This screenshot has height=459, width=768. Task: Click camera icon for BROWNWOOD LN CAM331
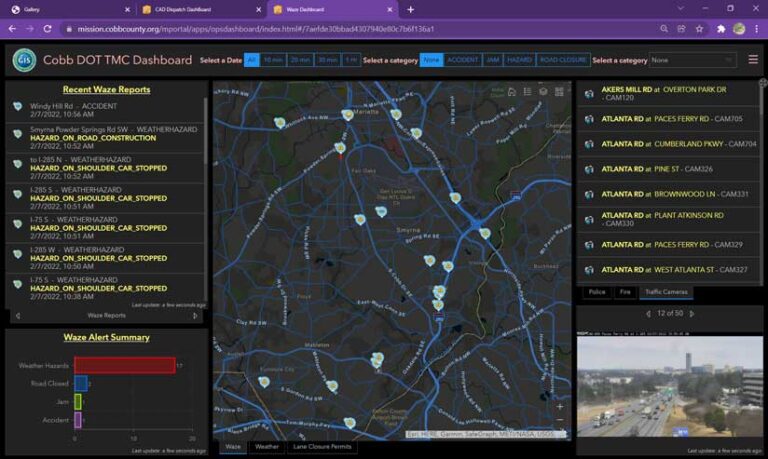(x=589, y=194)
